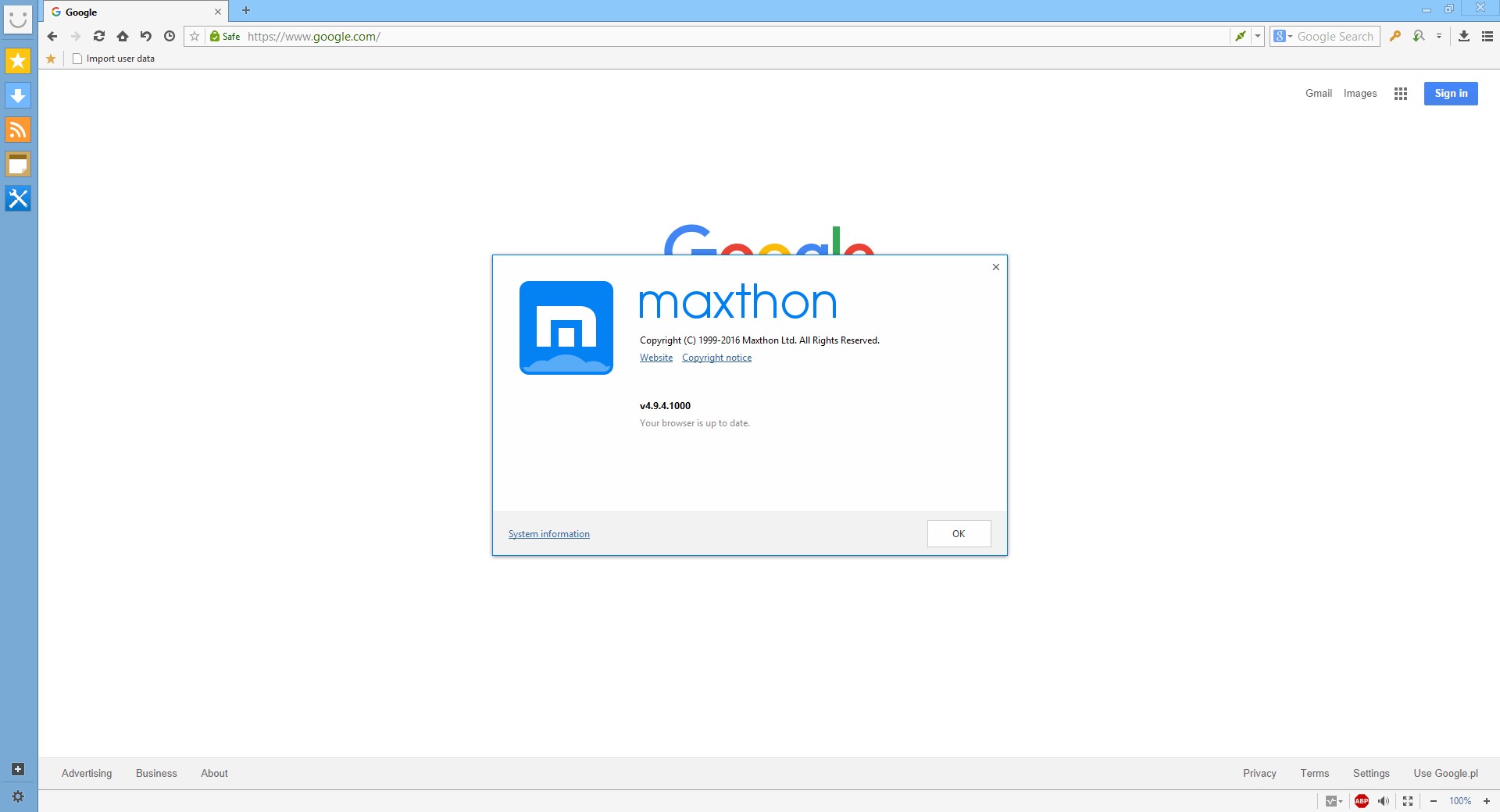Open the Advertising footer link
The image size is (1500, 812).
click(x=87, y=774)
